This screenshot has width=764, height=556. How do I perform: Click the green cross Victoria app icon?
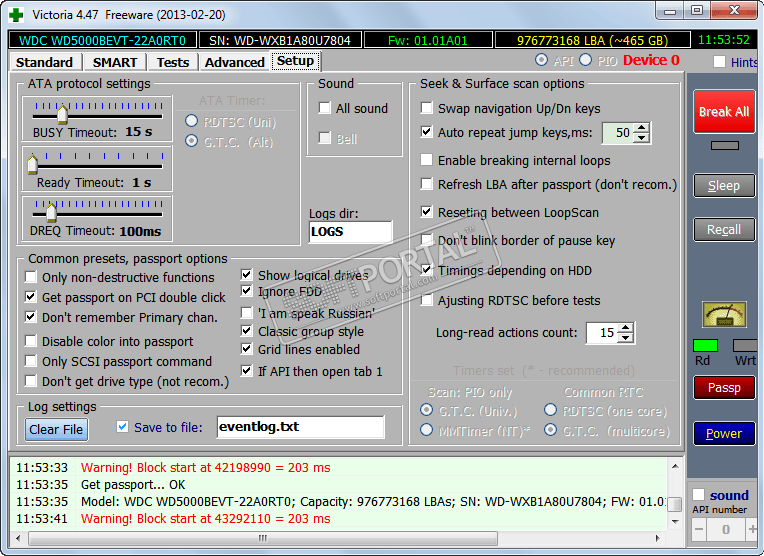click(16, 15)
